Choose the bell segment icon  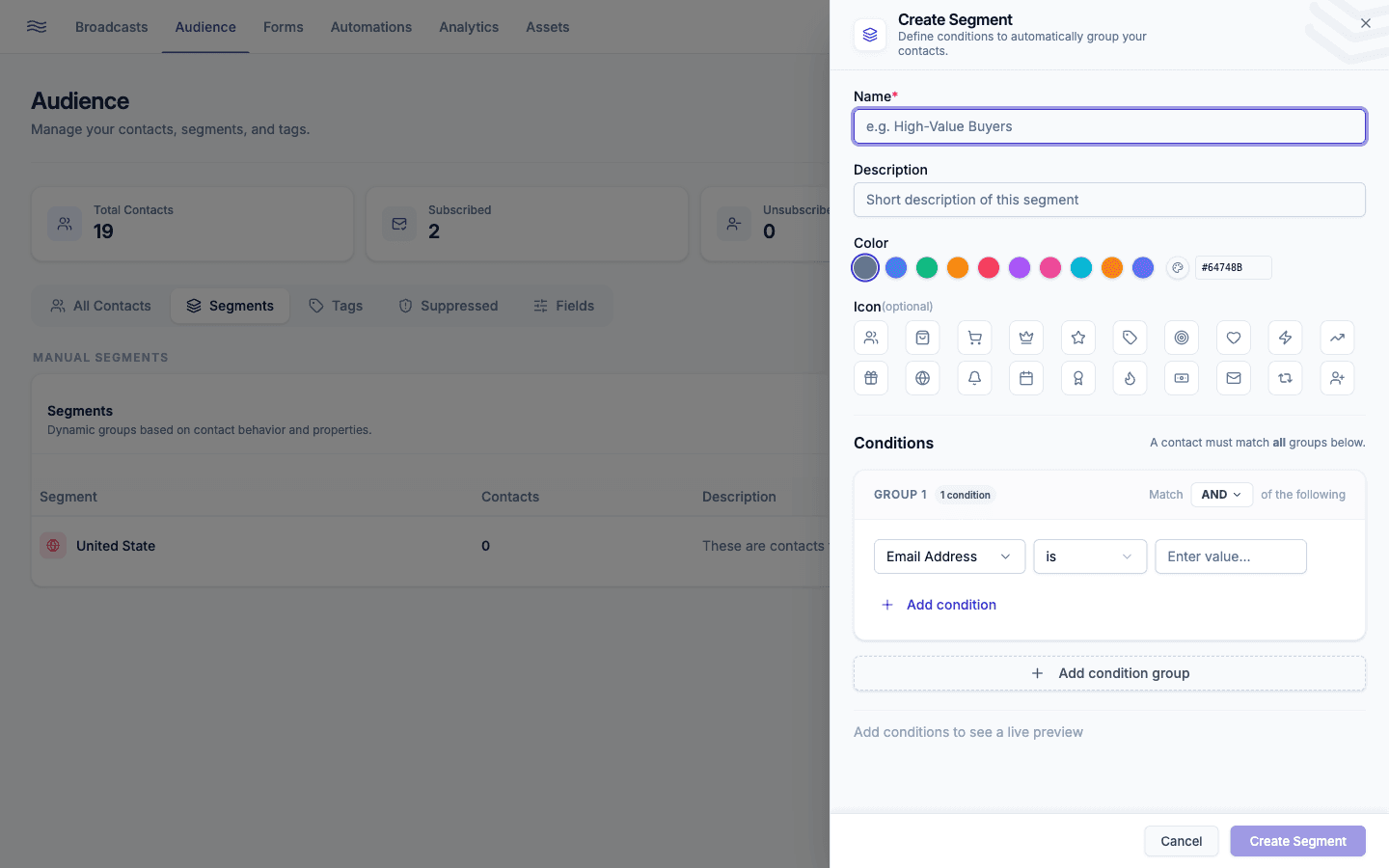click(x=974, y=378)
